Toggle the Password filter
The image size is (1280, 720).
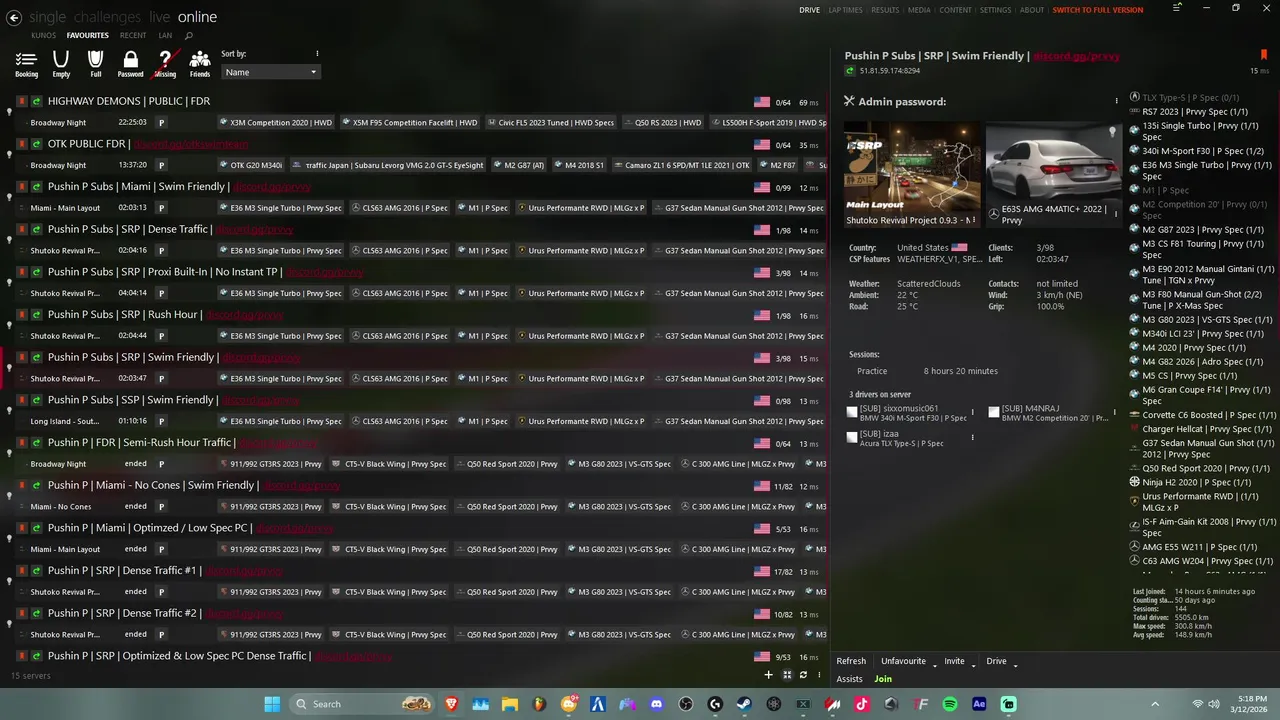(130, 64)
